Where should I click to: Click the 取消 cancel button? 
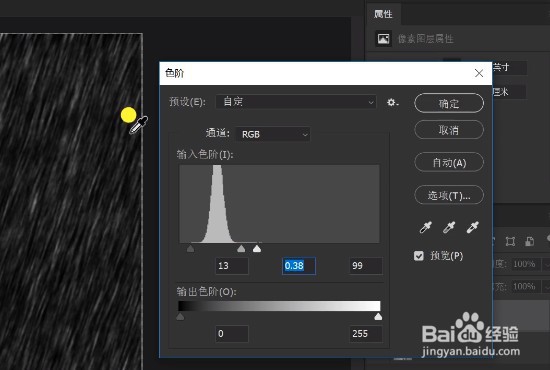point(449,130)
